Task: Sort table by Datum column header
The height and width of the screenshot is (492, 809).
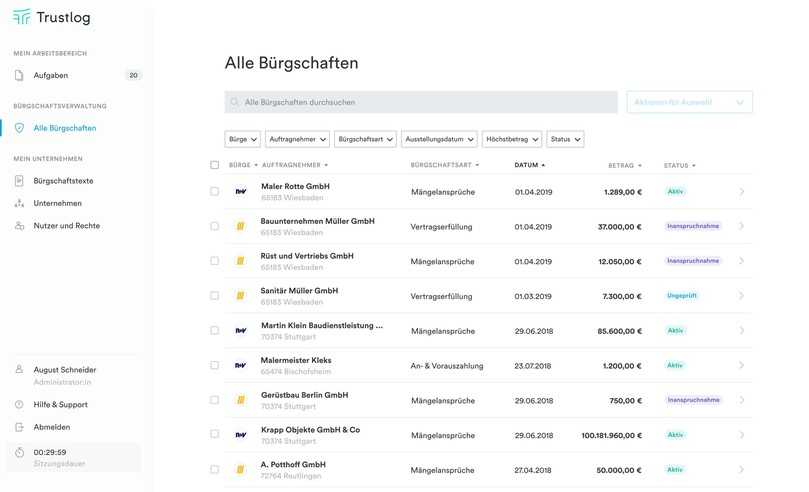Action: click(529, 165)
